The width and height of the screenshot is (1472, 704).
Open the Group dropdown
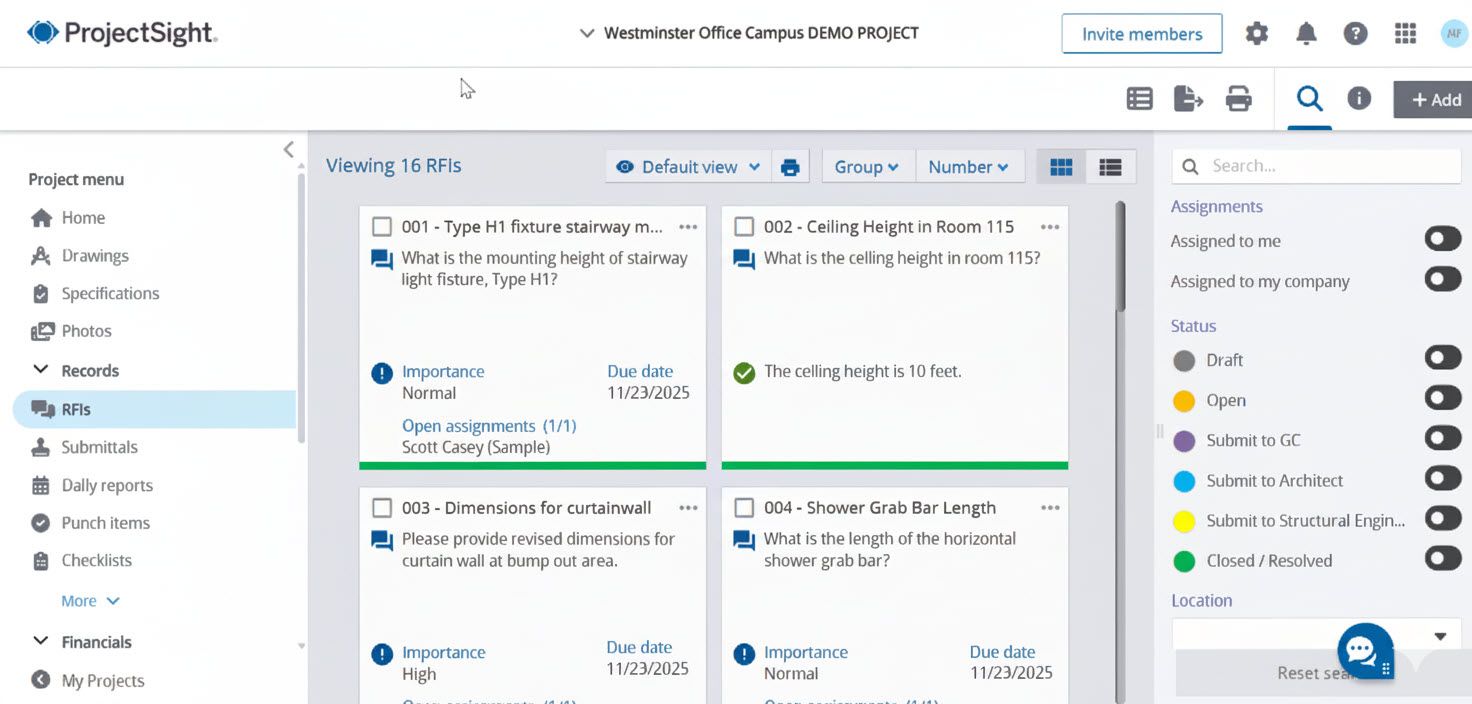point(867,167)
